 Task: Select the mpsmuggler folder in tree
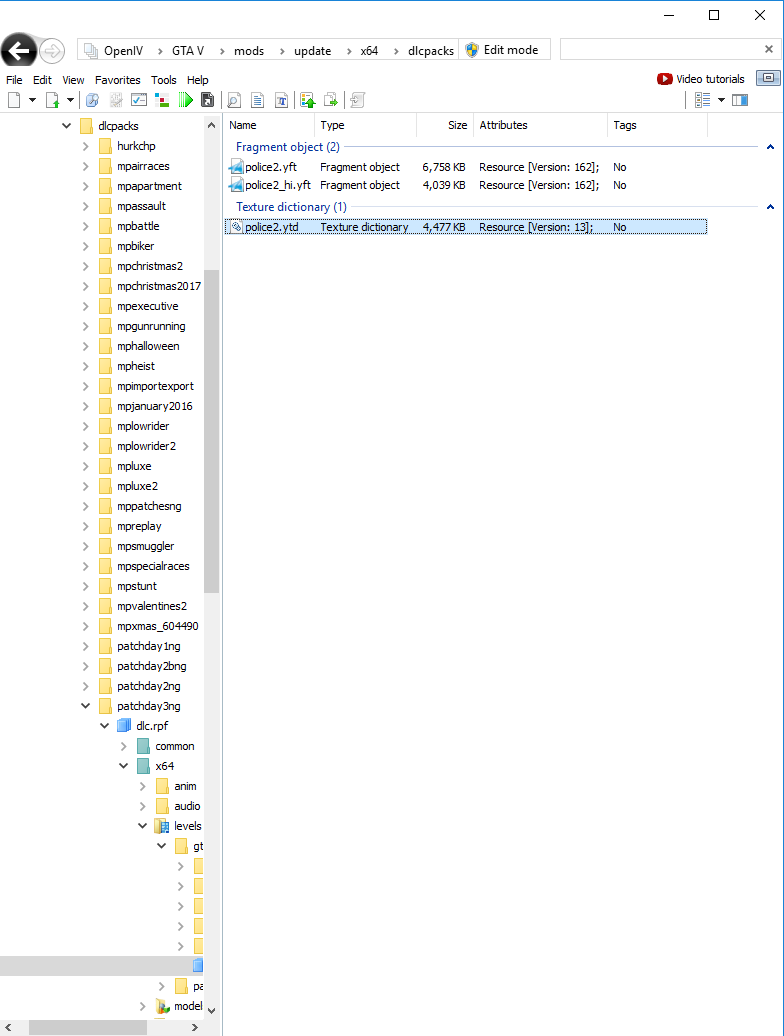pyautogui.click(x=145, y=546)
